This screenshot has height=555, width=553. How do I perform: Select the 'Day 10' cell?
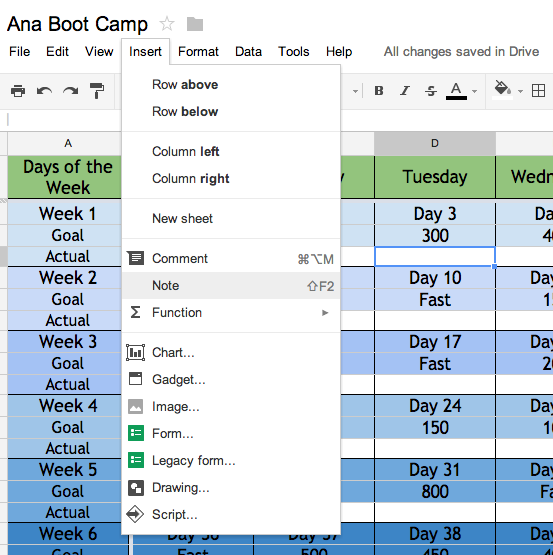point(435,278)
